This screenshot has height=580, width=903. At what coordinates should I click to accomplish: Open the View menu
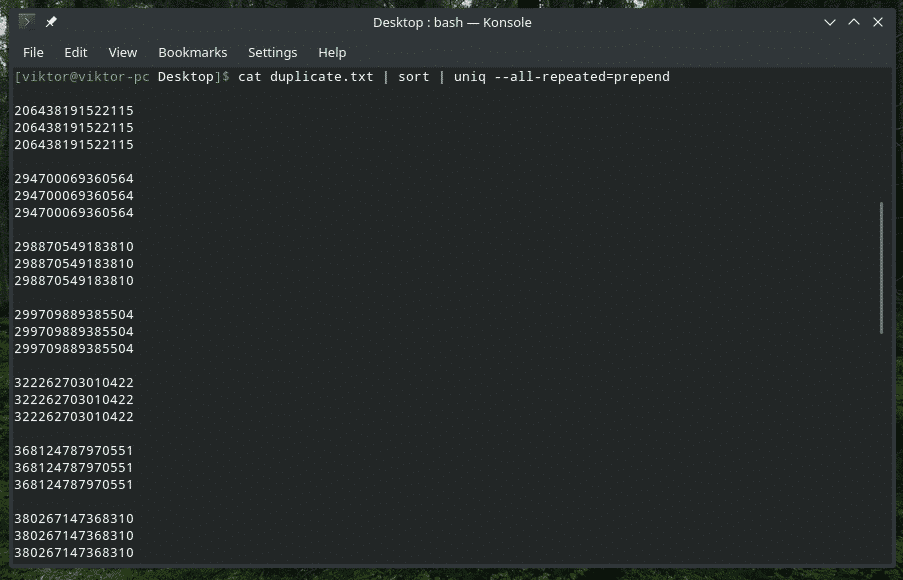(x=123, y=52)
